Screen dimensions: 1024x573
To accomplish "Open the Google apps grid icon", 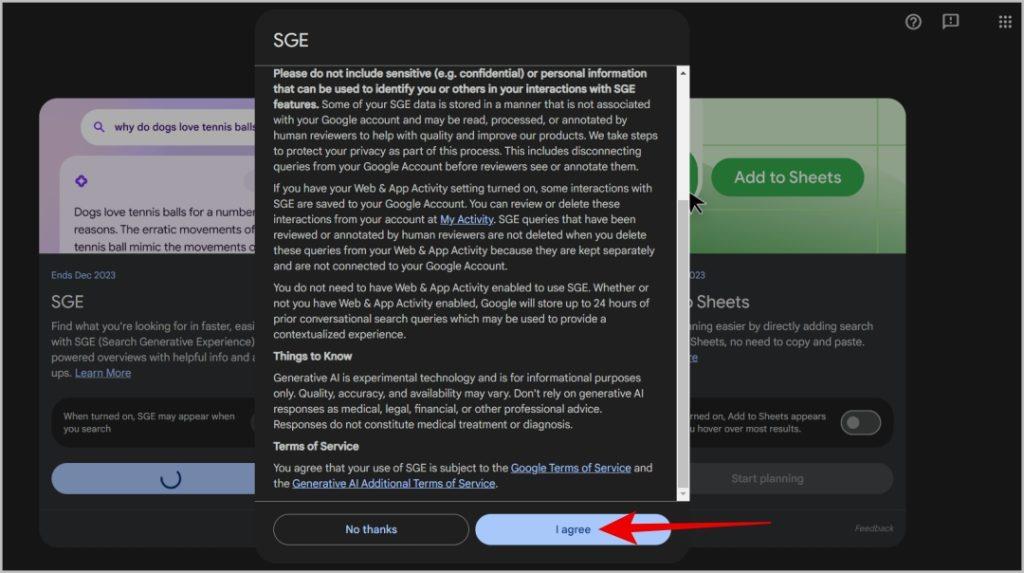I will pyautogui.click(x=1005, y=22).
